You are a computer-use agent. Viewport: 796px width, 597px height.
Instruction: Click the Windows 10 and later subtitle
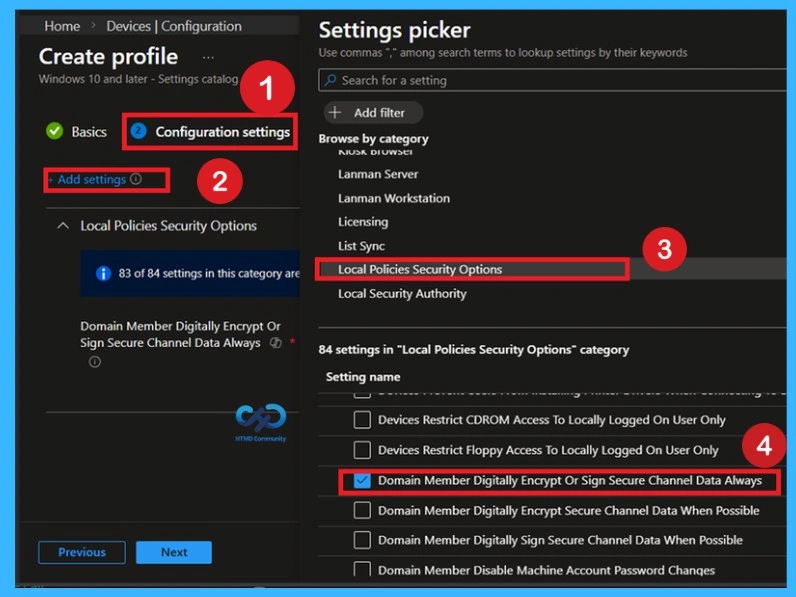pos(138,79)
